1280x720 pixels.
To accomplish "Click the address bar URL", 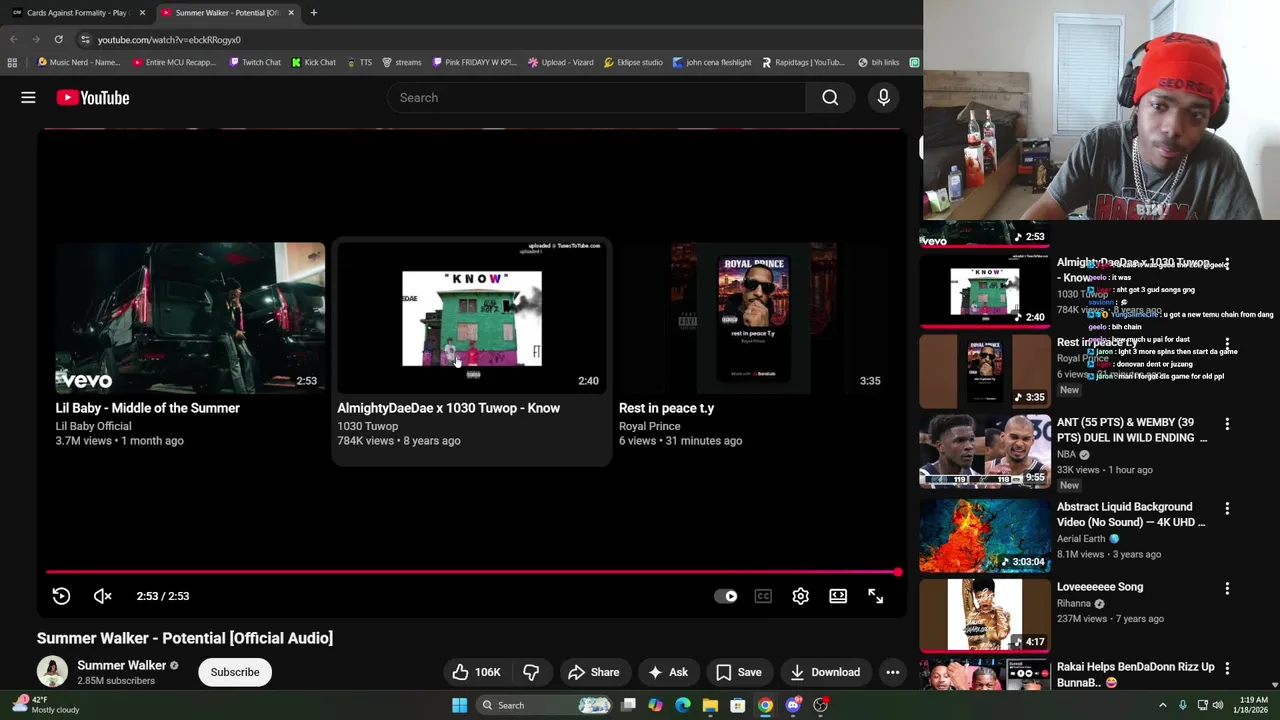I will click(x=169, y=40).
